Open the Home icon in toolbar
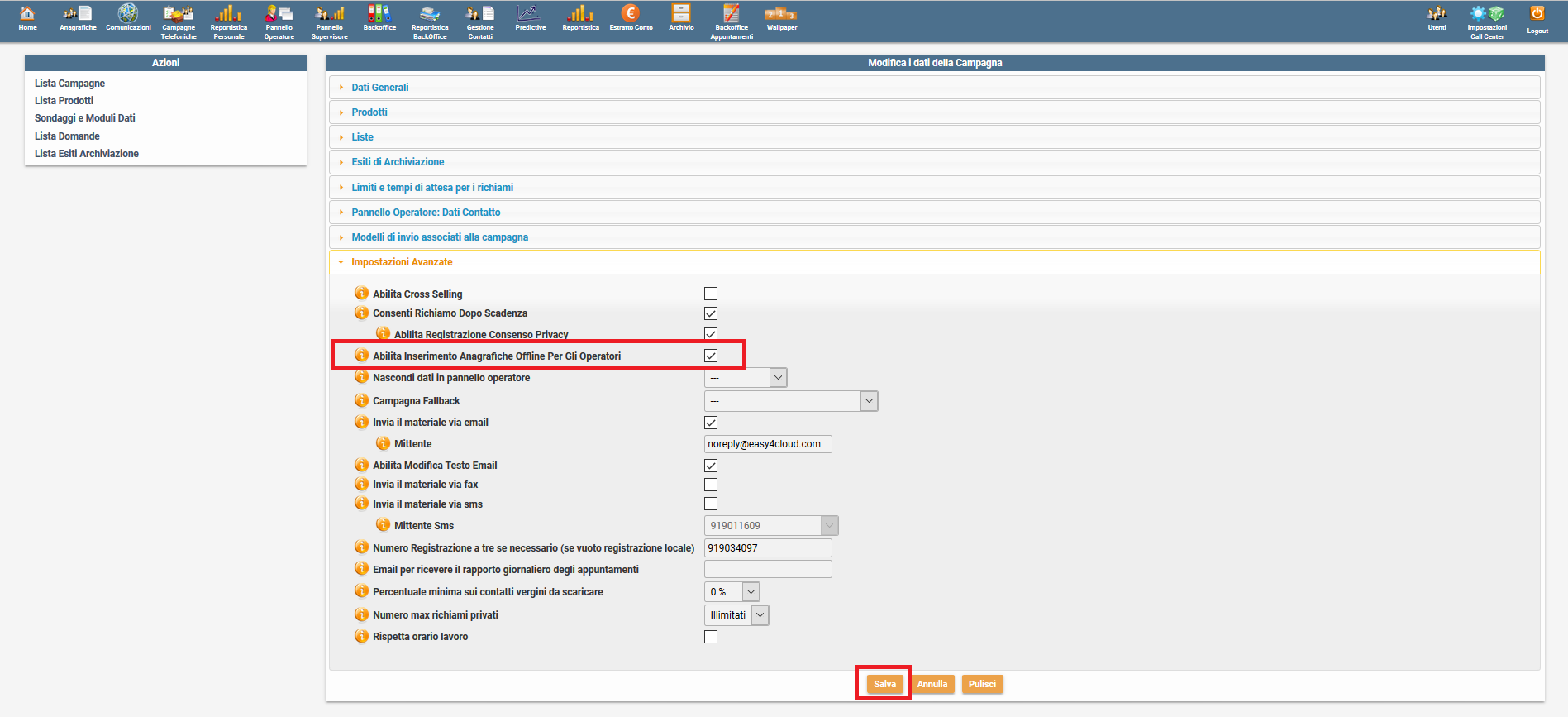Viewport: 1568px width, 717px height. pos(27,18)
